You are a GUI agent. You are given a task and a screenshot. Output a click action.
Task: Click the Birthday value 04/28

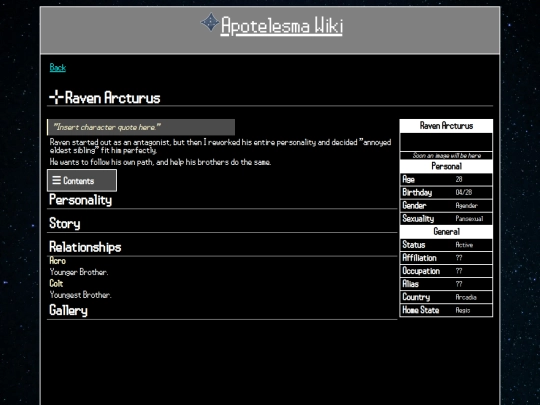[464, 192]
